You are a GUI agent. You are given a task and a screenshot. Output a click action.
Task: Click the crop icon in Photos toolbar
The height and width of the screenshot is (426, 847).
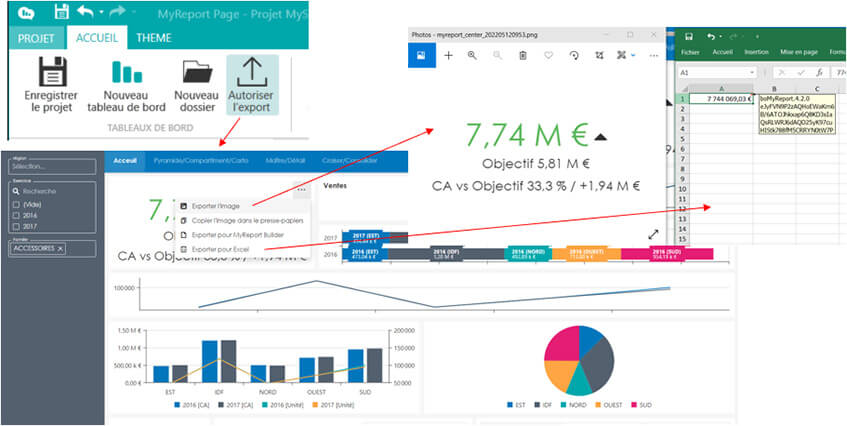[x=599, y=55]
